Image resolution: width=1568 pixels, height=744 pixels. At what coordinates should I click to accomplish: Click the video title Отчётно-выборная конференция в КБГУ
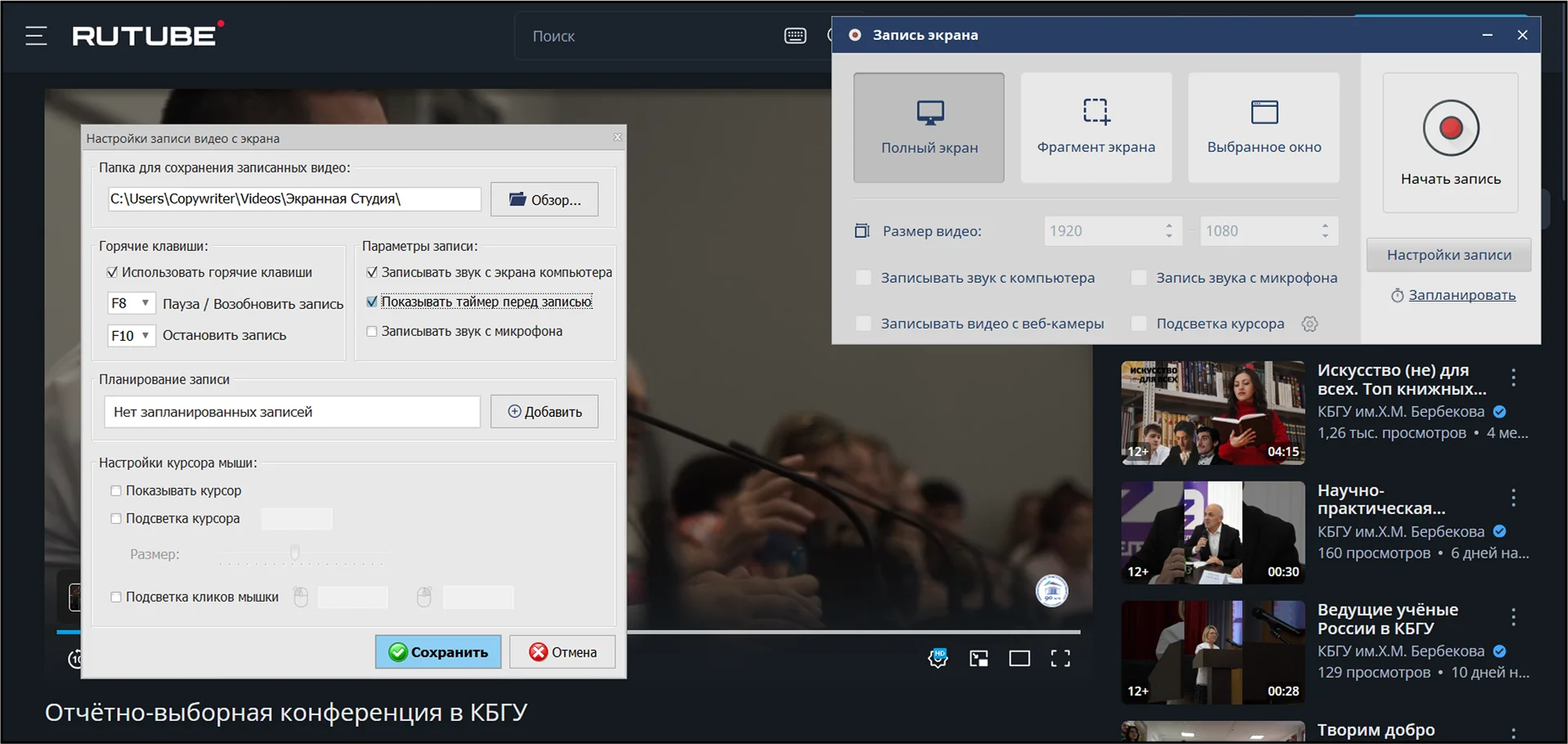coord(286,712)
